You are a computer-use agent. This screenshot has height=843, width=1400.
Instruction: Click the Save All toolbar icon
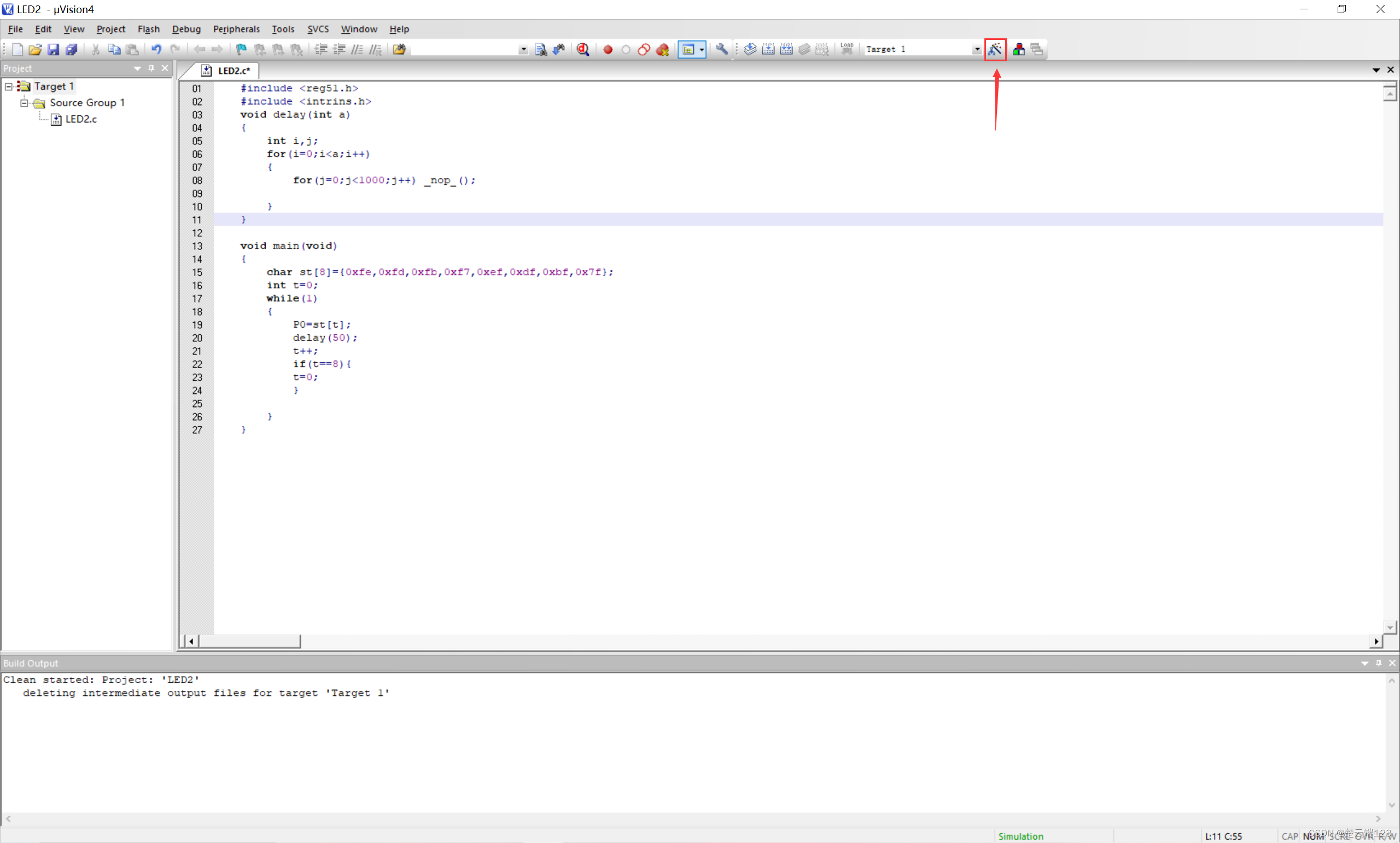click(x=72, y=49)
